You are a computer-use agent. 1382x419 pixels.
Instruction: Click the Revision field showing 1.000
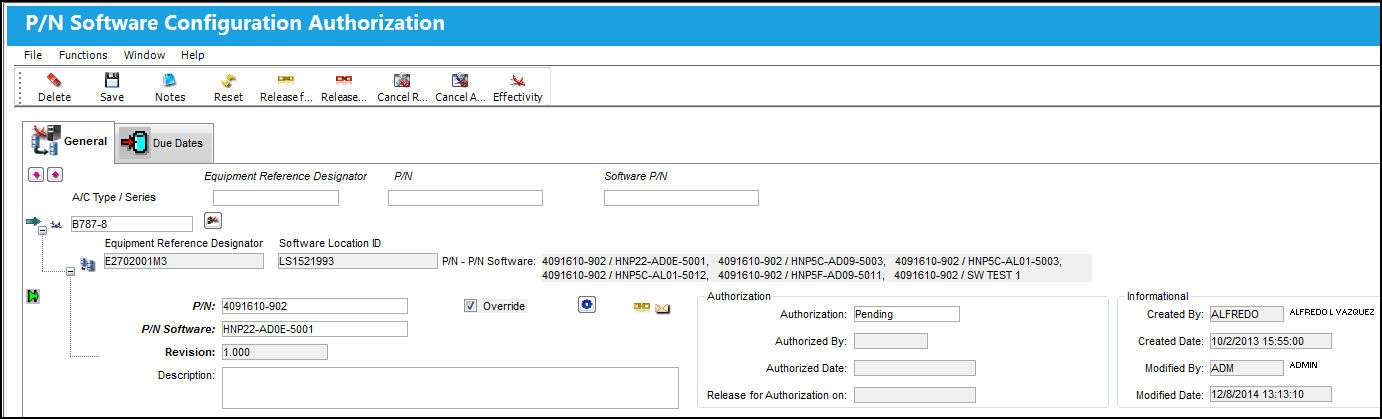(x=274, y=352)
